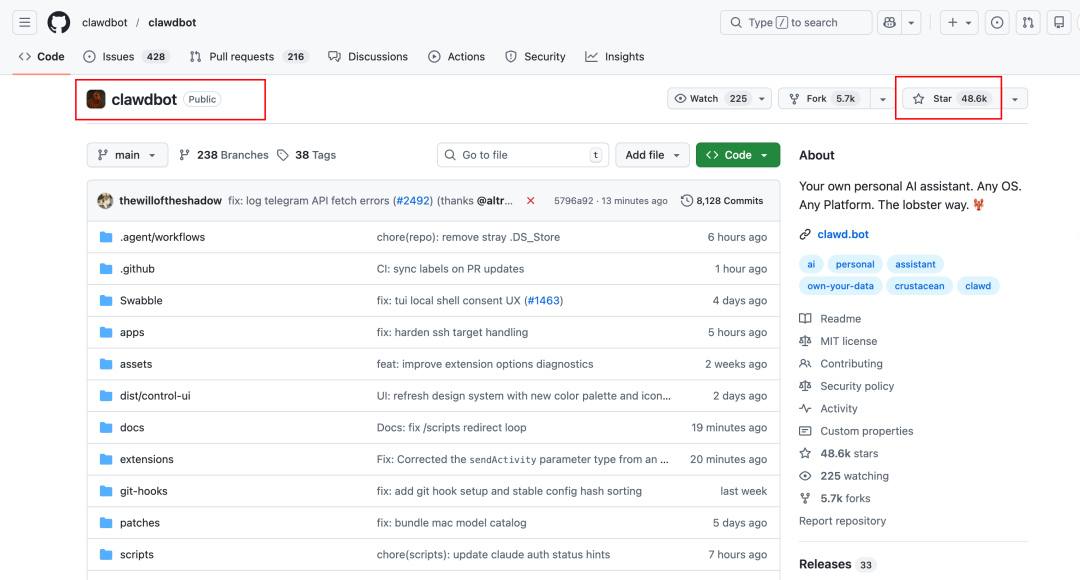
Task: Star the repository with Star 48.6k button
Action: [953, 99]
